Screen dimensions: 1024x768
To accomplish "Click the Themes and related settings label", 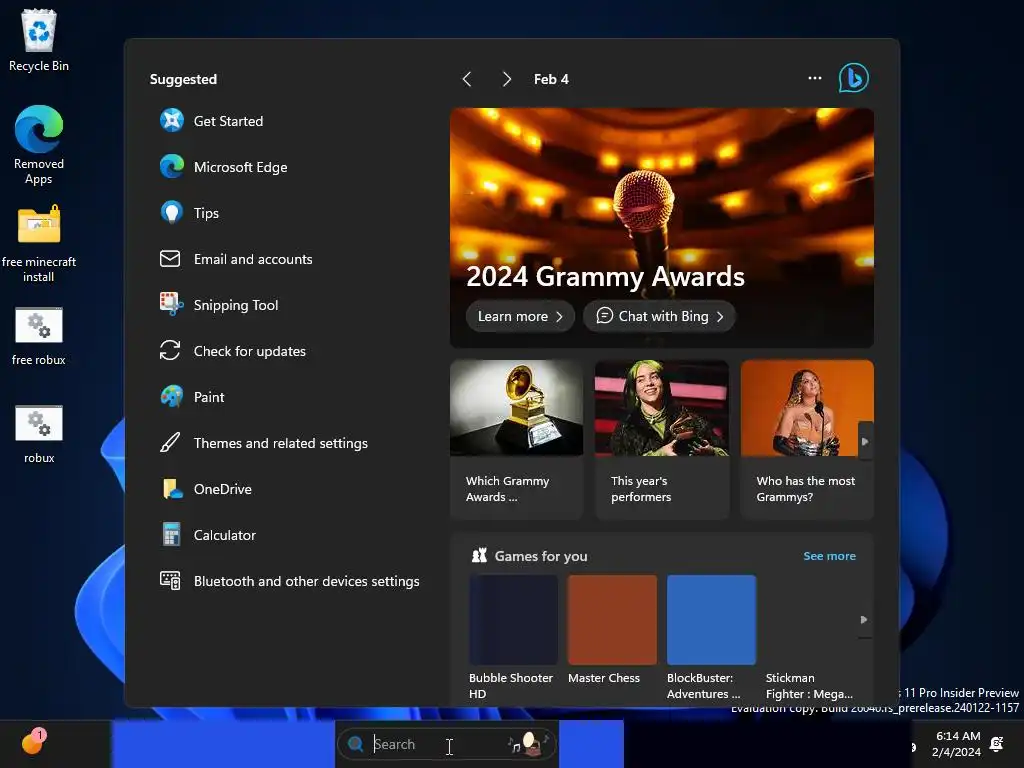I will pos(281,443).
